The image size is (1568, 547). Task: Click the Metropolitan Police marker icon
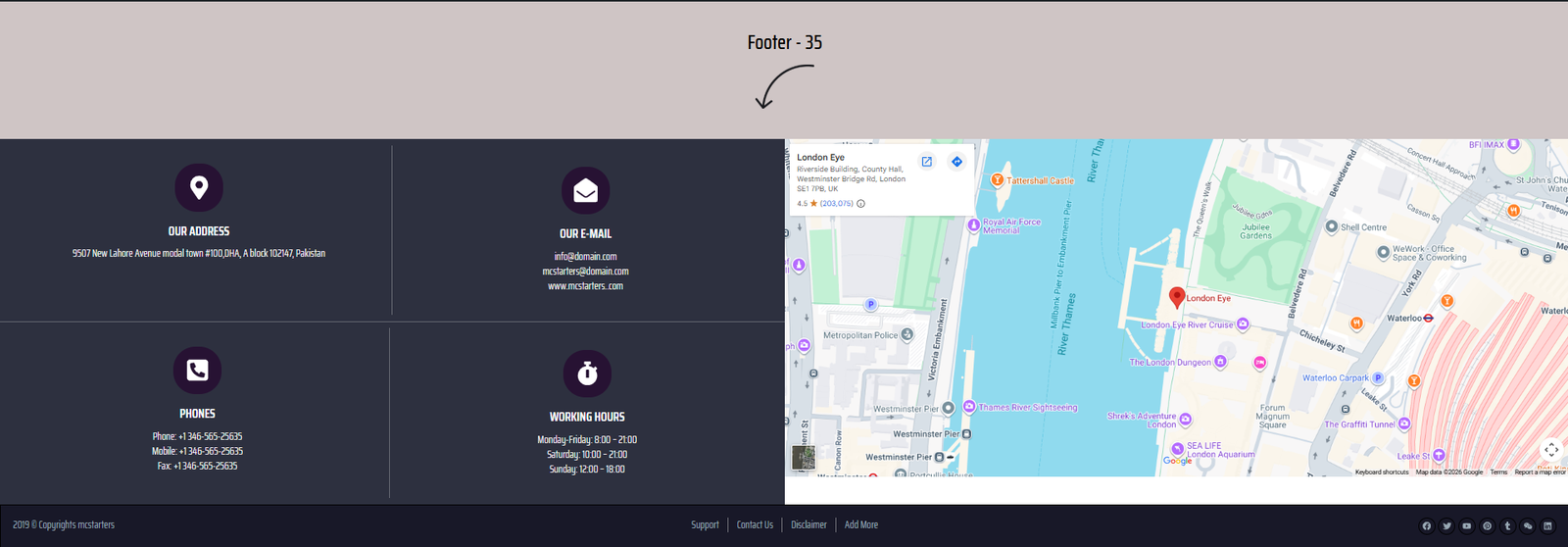pyautogui.click(x=907, y=335)
